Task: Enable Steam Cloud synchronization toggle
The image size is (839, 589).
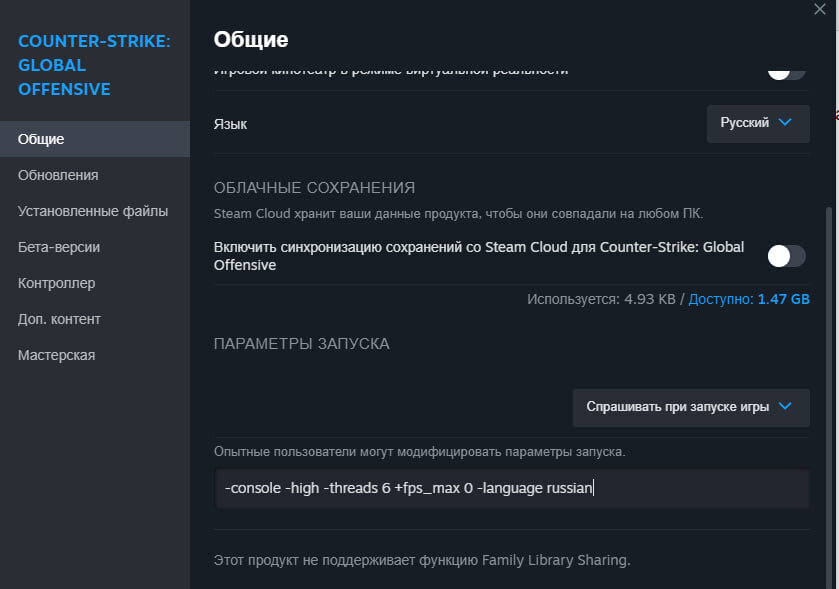Action: click(x=786, y=256)
